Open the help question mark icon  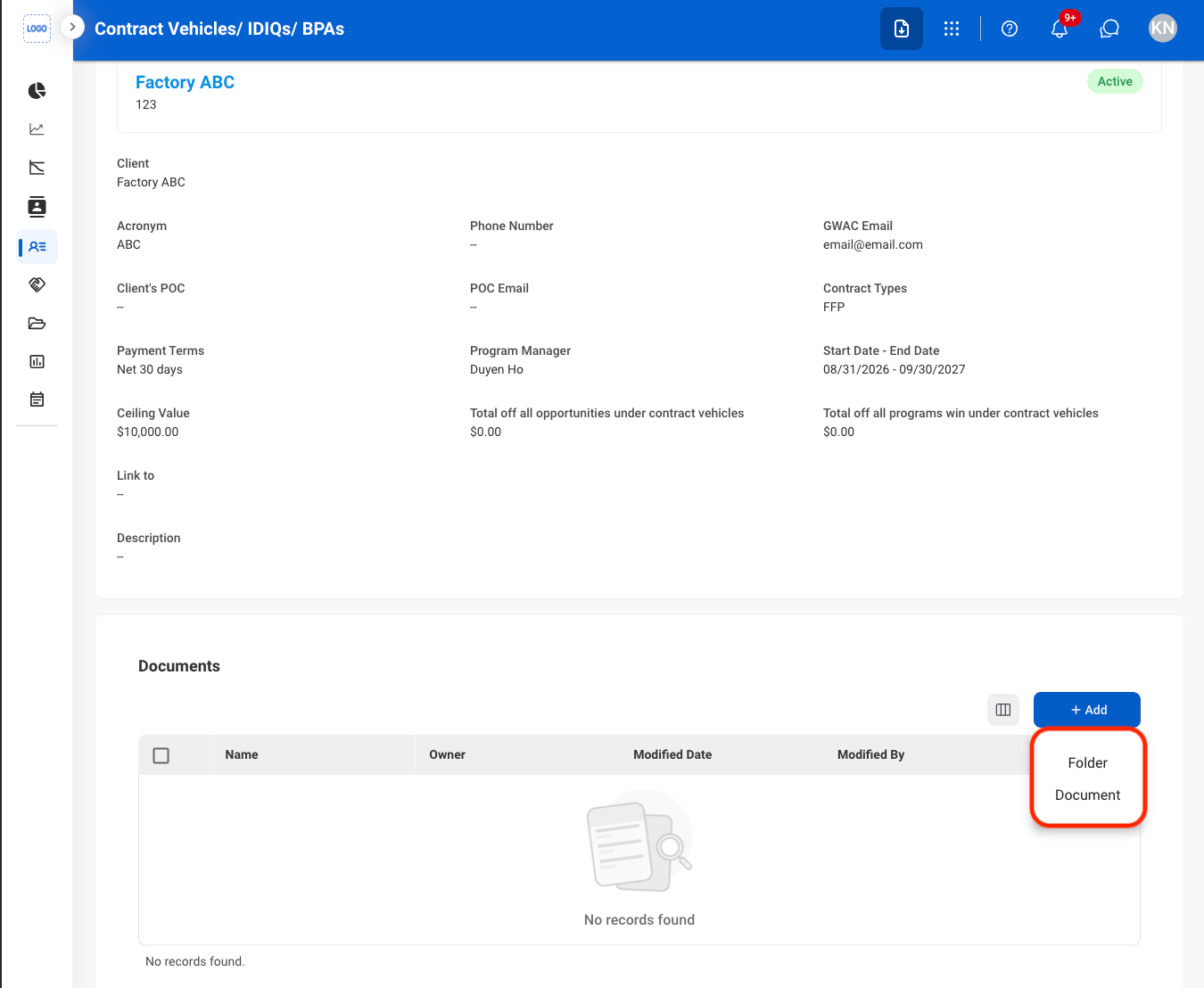coord(1010,29)
